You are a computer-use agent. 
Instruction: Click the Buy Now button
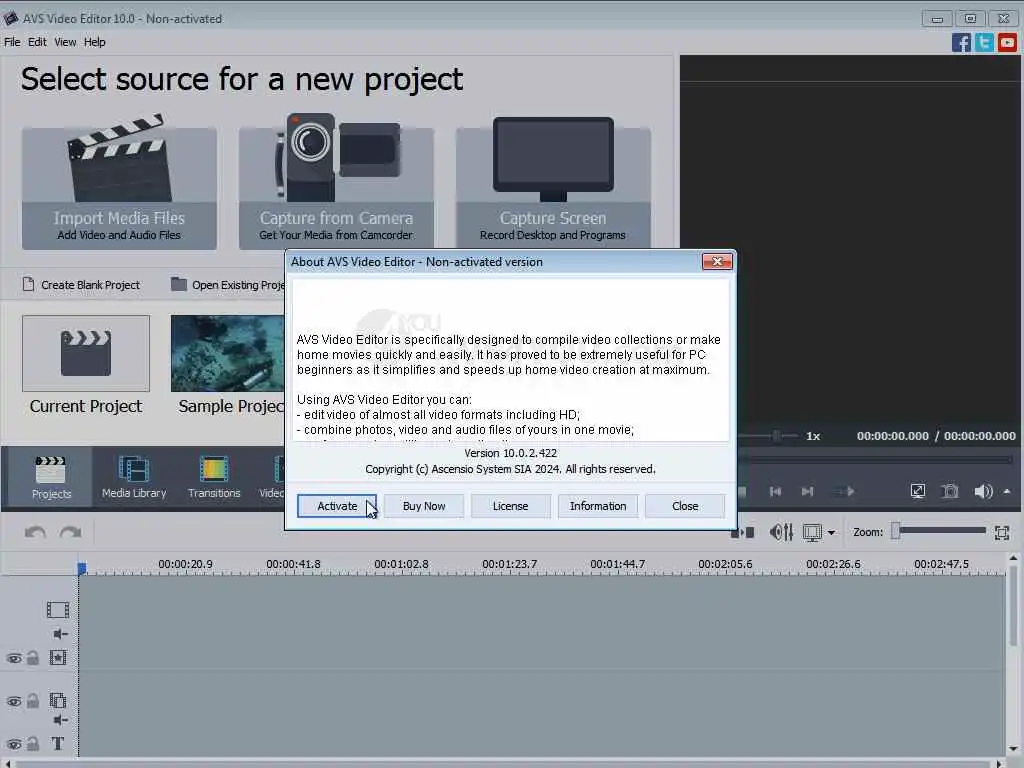coord(424,506)
